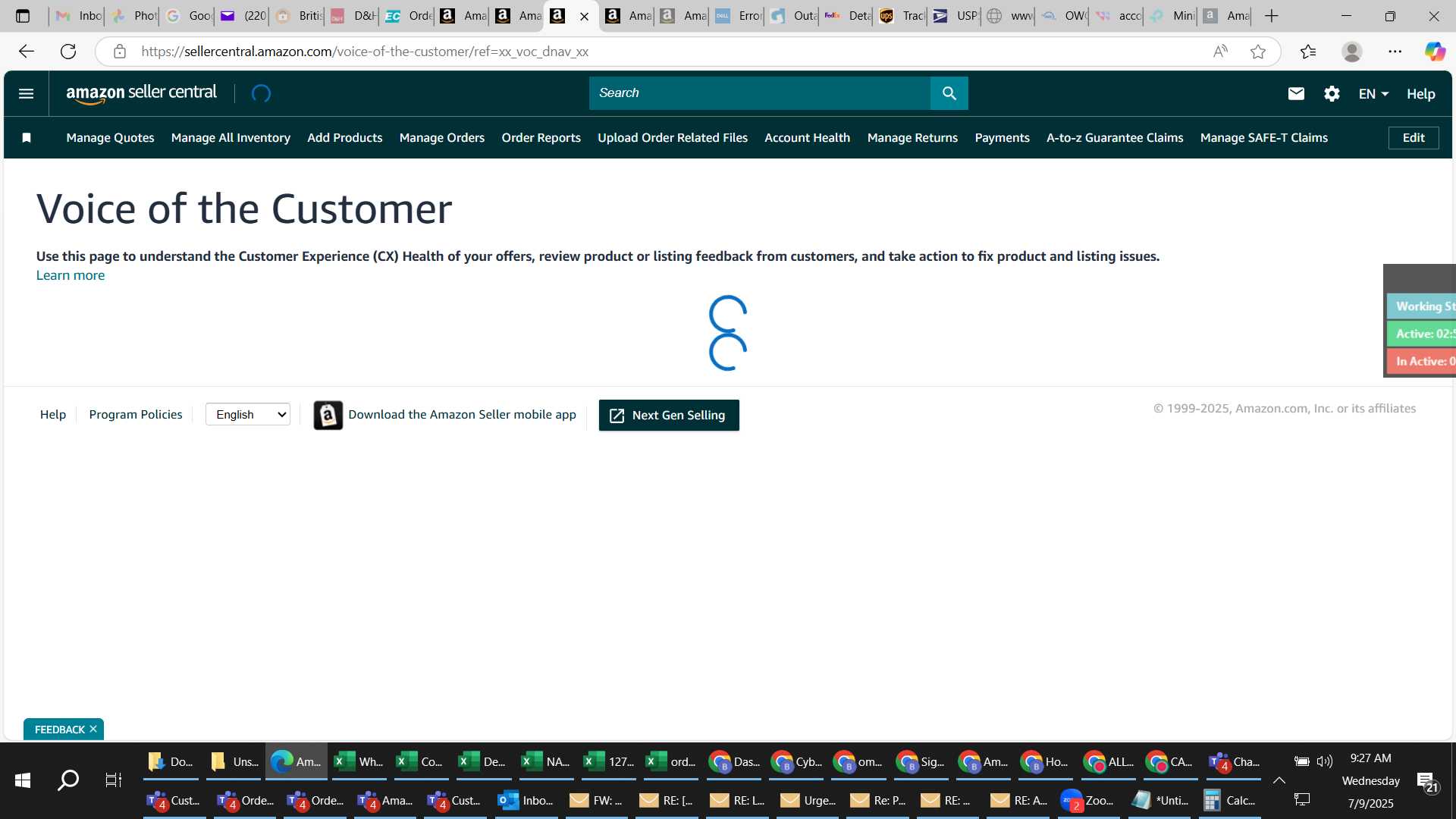
Task: Open the Favorites list icon
Action: point(1308,52)
